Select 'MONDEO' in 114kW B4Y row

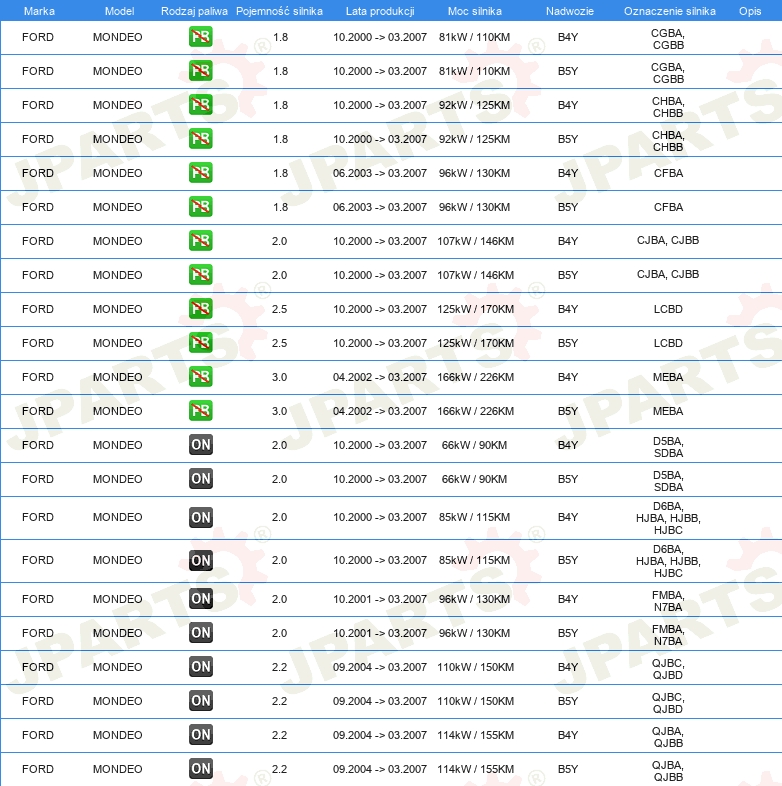point(117,735)
